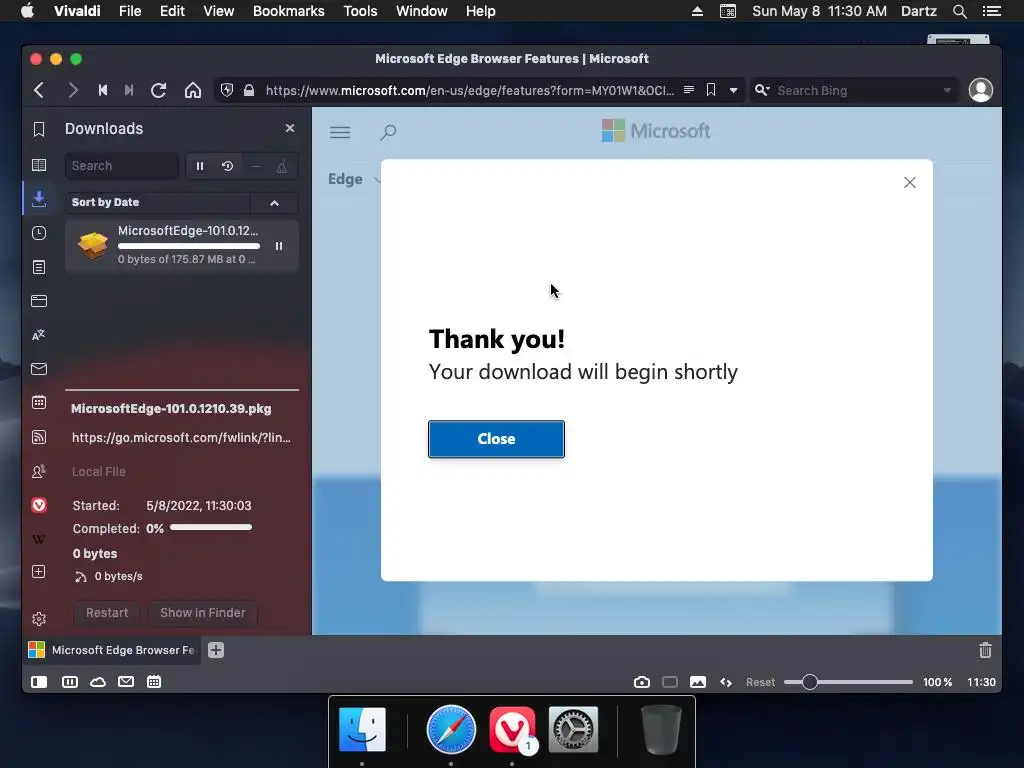Add a new web panel

[x=39, y=572]
